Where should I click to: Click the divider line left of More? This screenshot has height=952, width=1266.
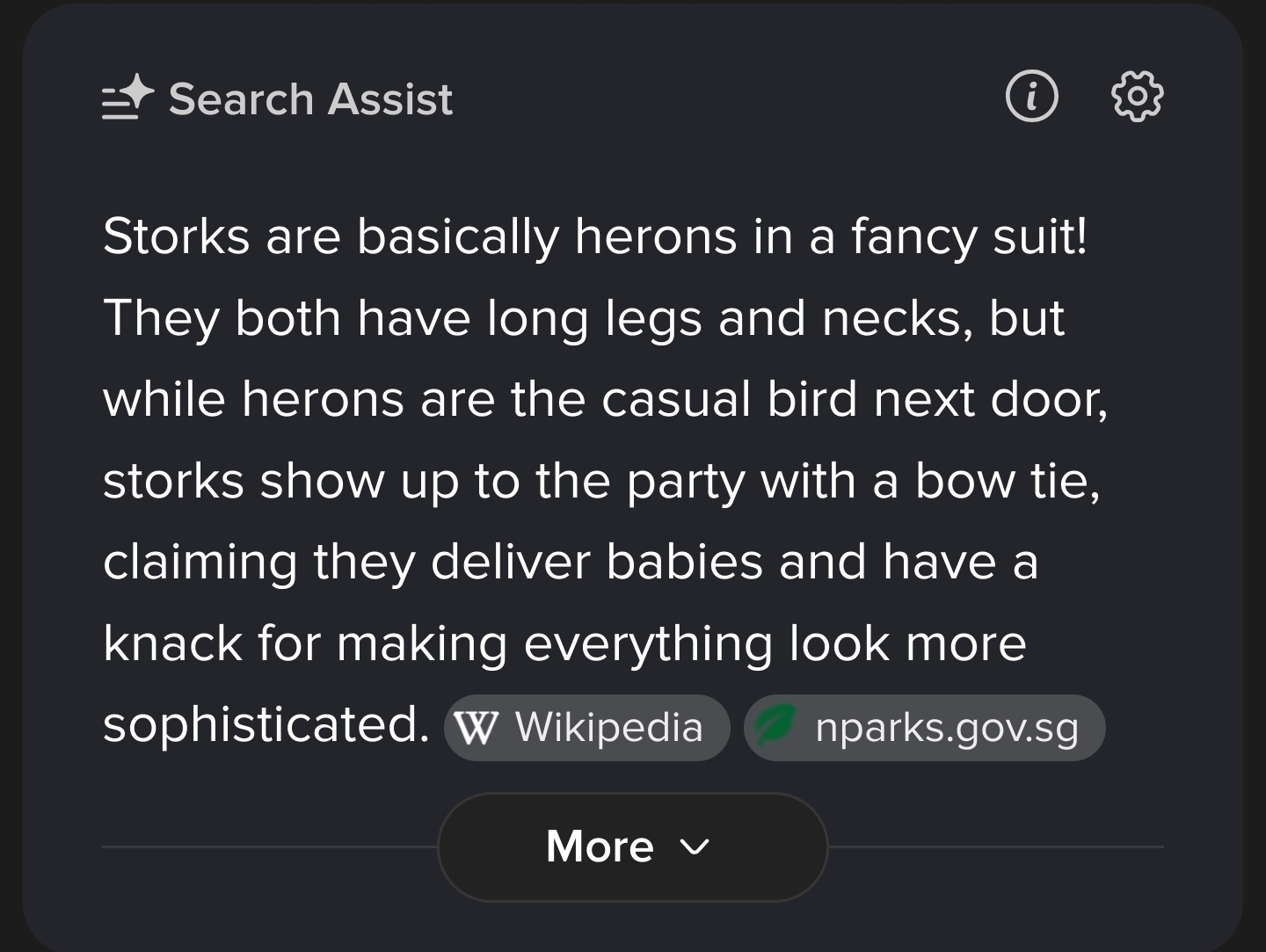click(x=270, y=847)
